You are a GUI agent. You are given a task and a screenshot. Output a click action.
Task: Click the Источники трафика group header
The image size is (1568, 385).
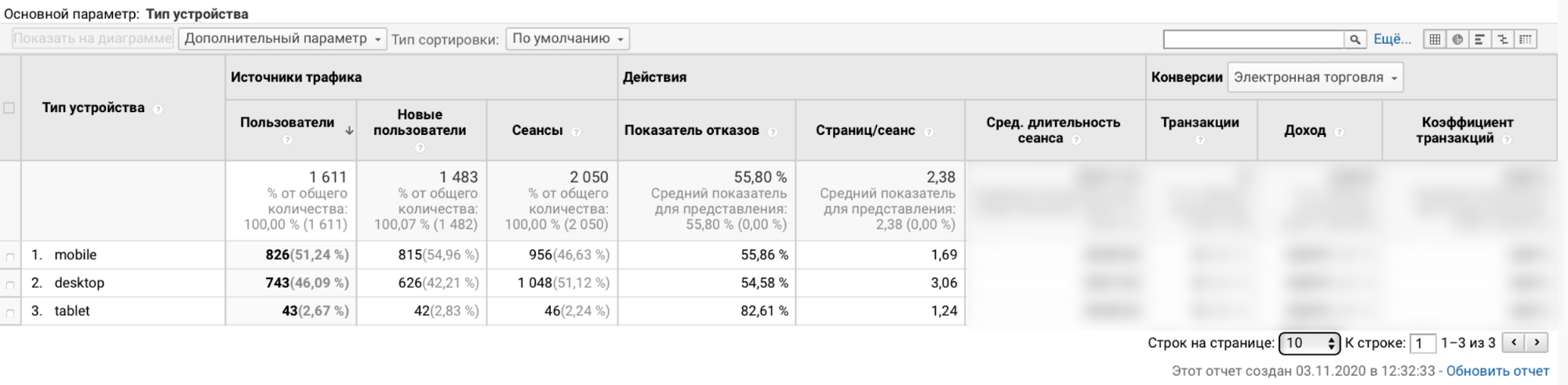[297, 77]
